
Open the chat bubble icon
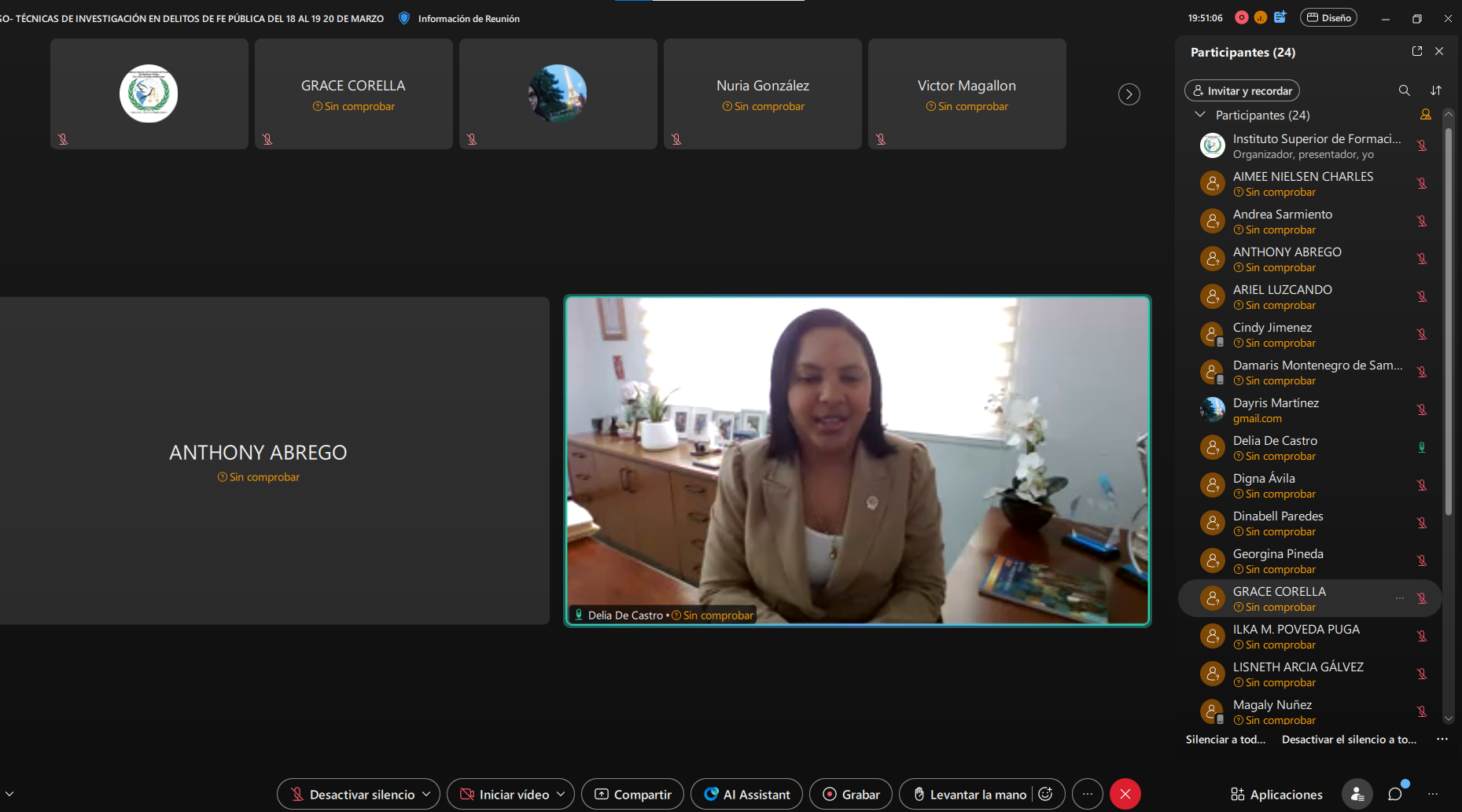click(x=1395, y=794)
